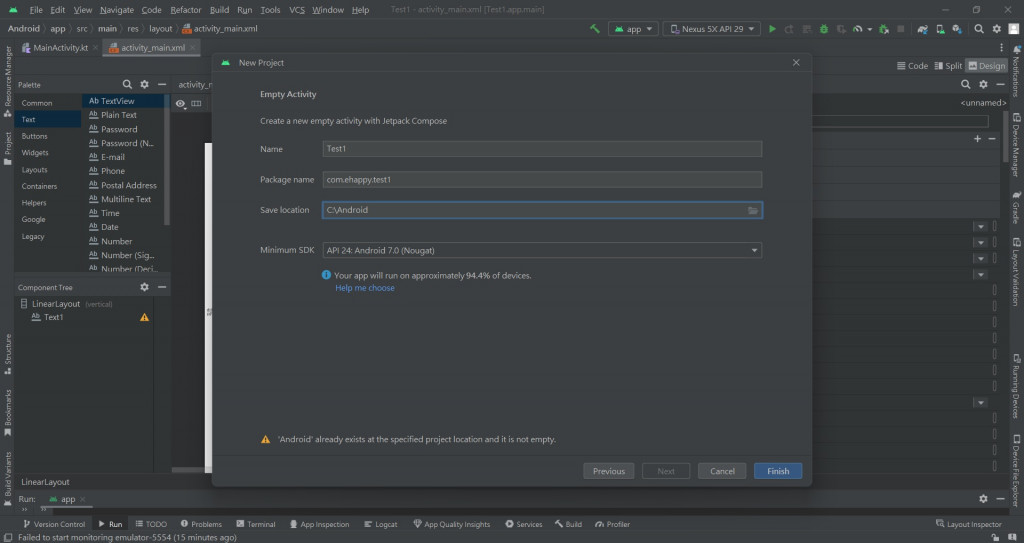This screenshot has width=1024, height=543.
Task: Open the Terminal tool window
Action: click(255, 524)
